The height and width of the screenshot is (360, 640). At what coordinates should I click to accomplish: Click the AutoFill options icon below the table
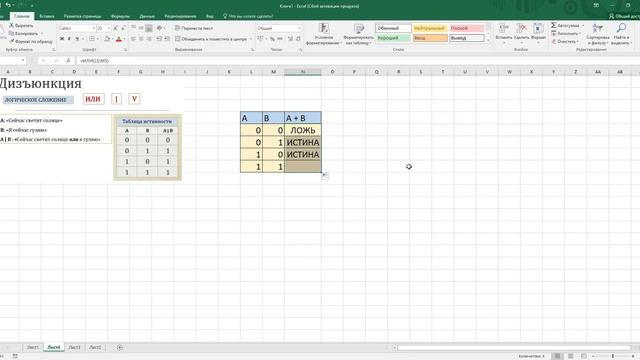click(325, 176)
